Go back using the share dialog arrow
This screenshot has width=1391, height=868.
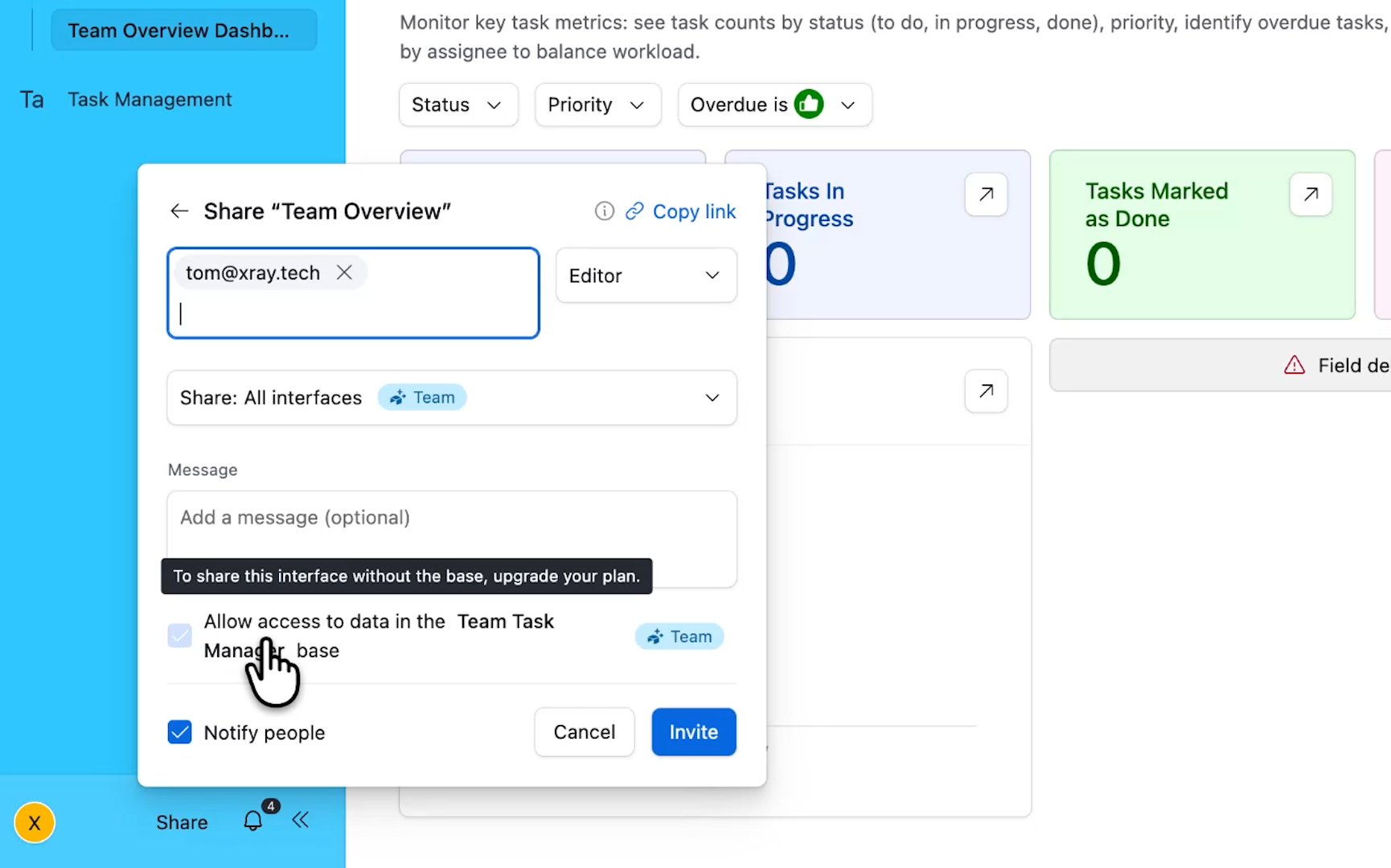179,211
